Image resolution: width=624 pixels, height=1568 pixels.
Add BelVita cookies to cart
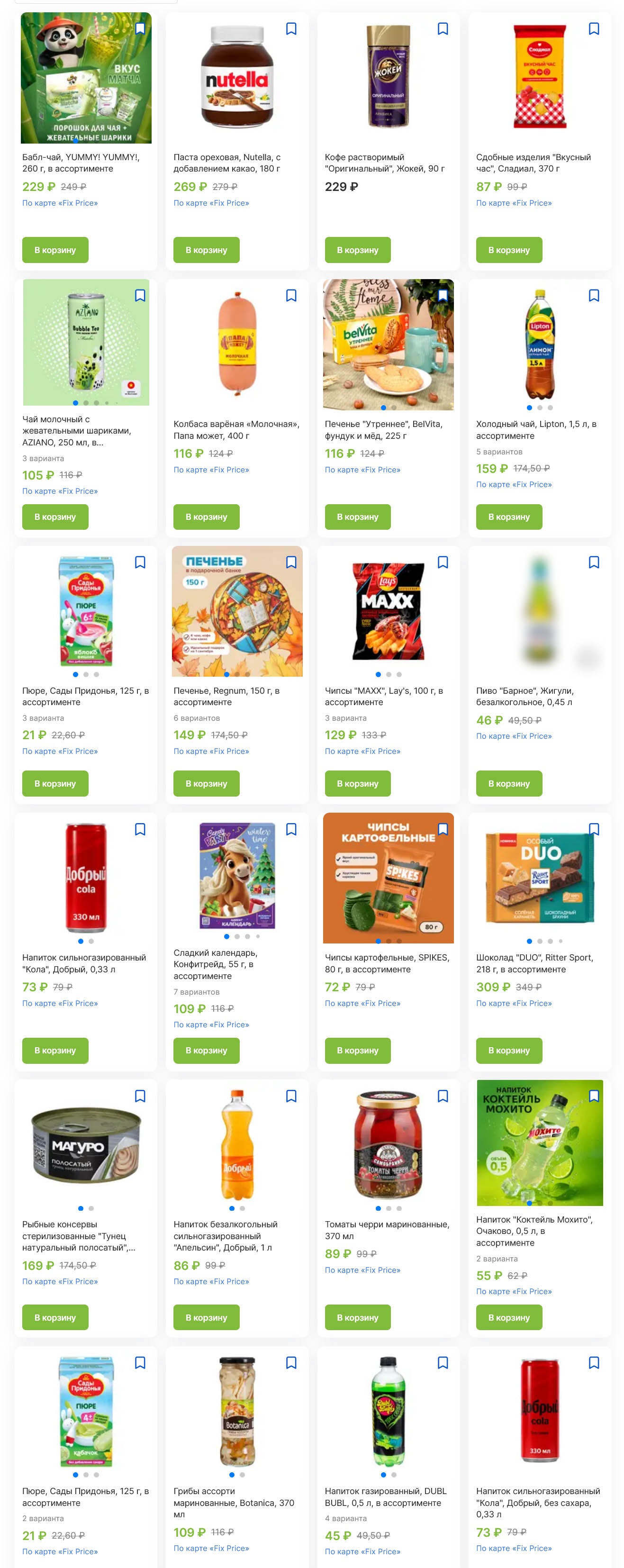(x=357, y=517)
